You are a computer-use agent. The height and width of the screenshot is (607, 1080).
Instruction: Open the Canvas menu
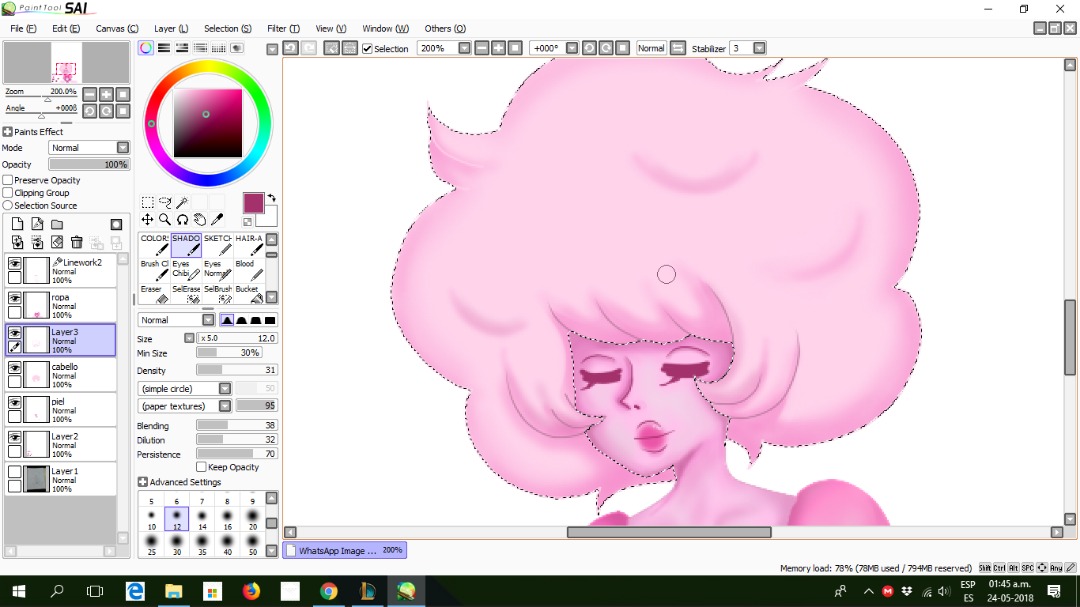[x=116, y=28]
